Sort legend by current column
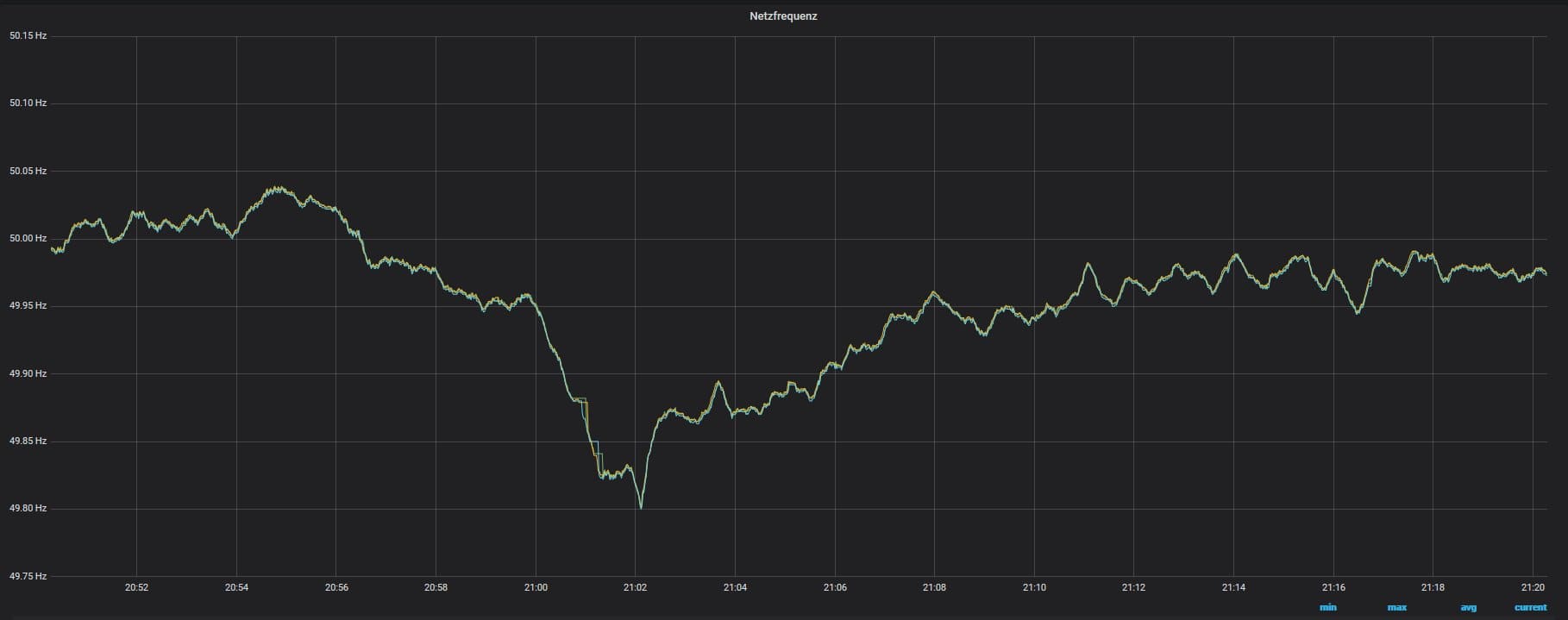Viewport: 1568px width, 620px height. coord(1530,608)
